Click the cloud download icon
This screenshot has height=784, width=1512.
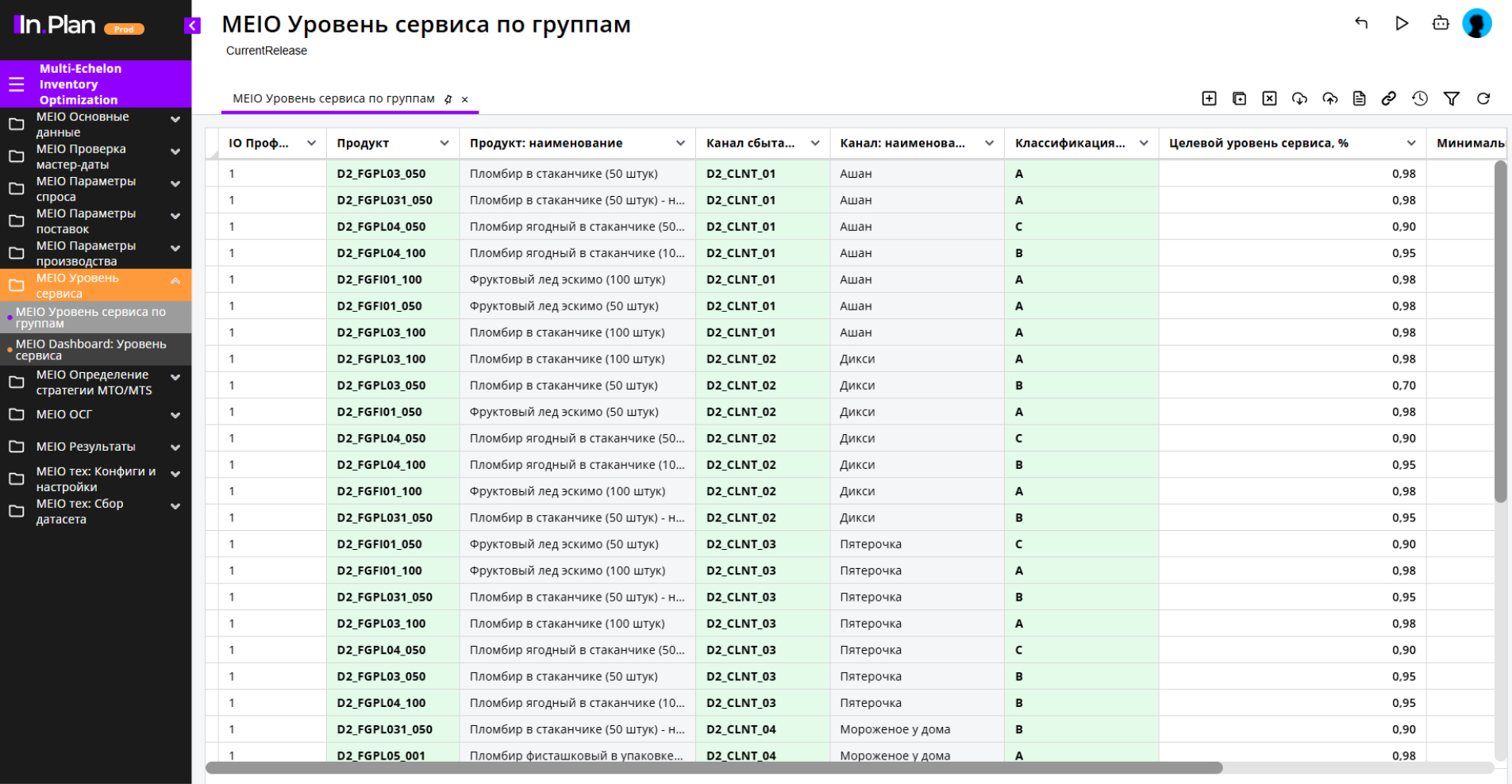pyautogui.click(x=1299, y=98)
